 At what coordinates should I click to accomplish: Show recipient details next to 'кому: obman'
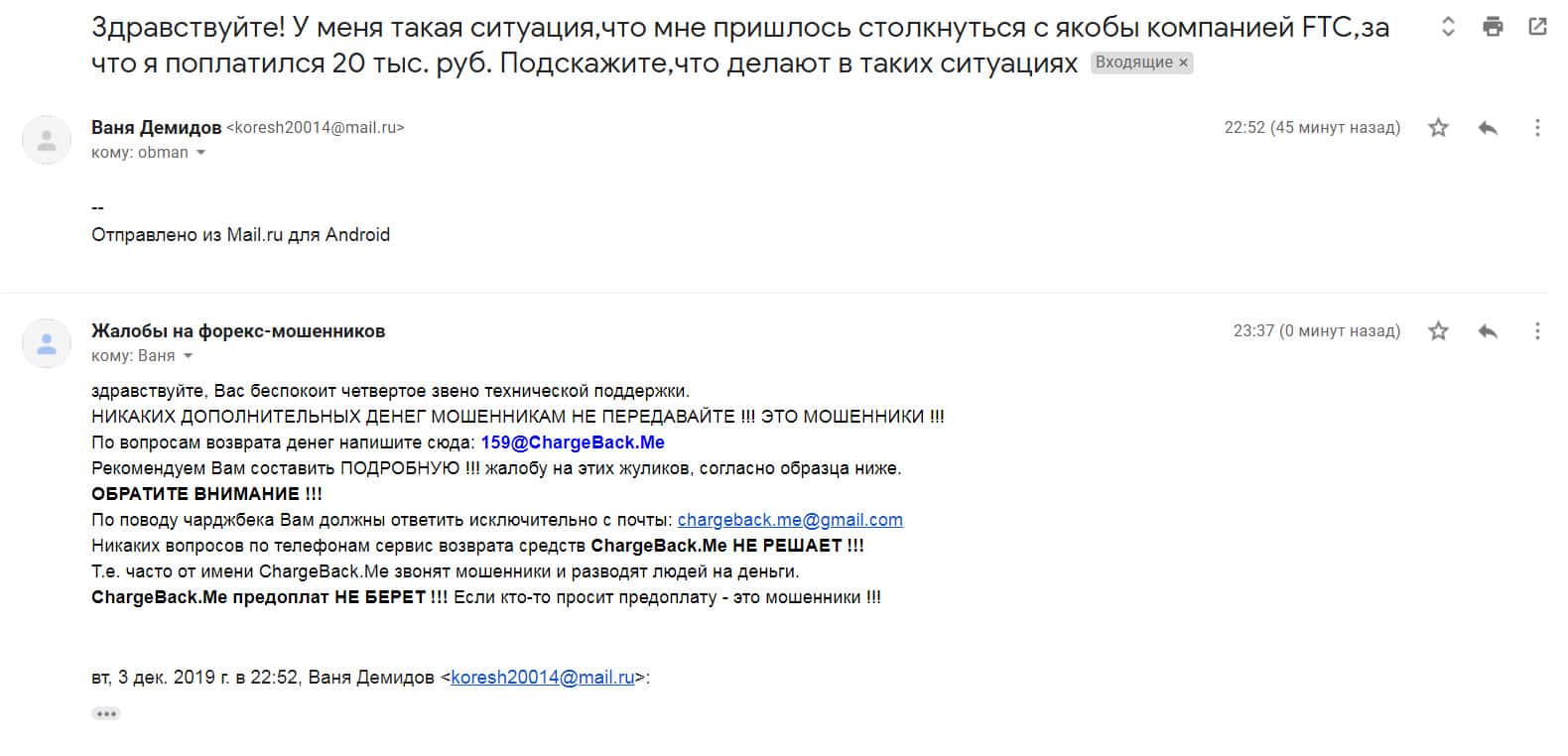click(x=201, y=153)
